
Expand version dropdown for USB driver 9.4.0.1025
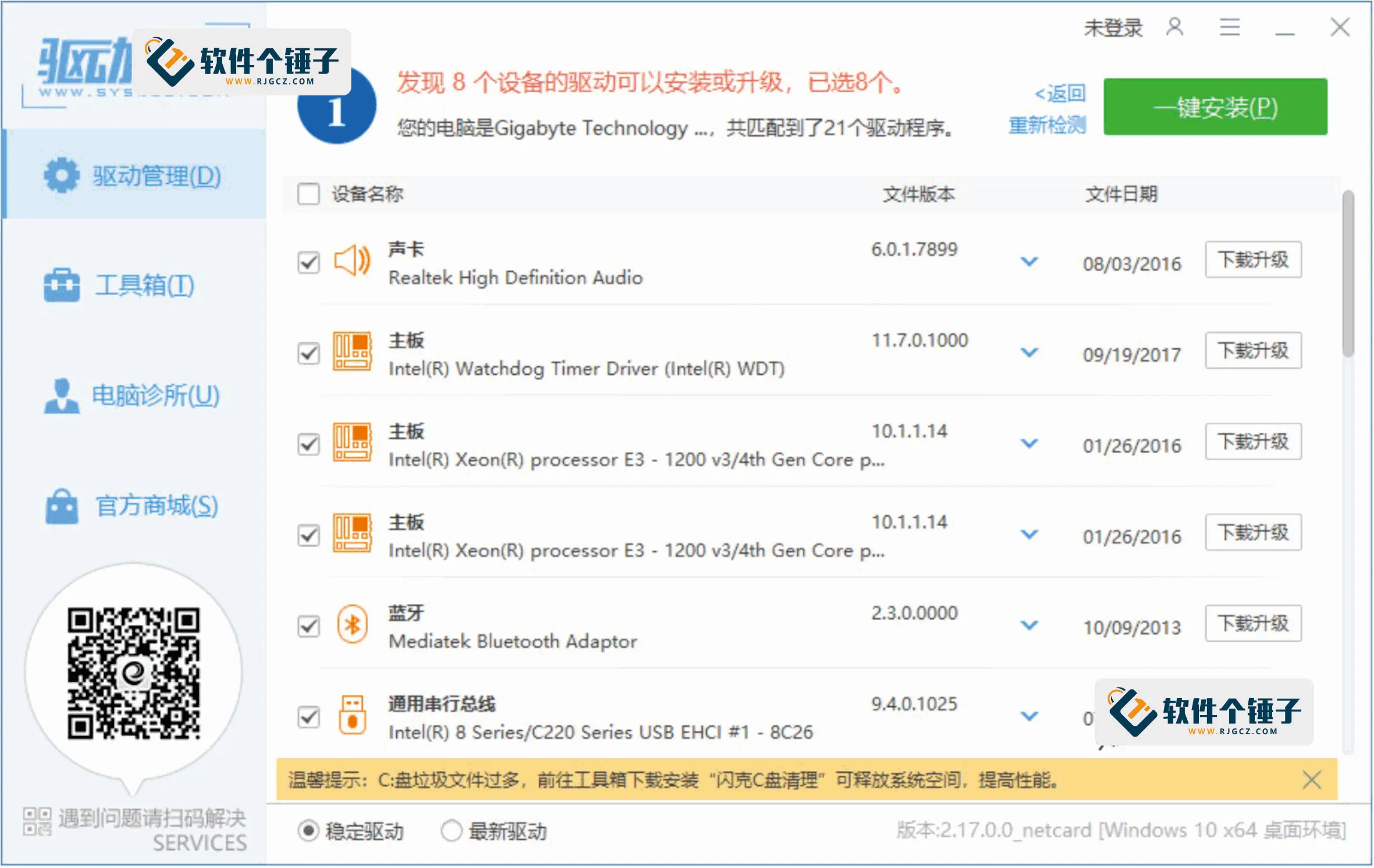(1029, 716)
